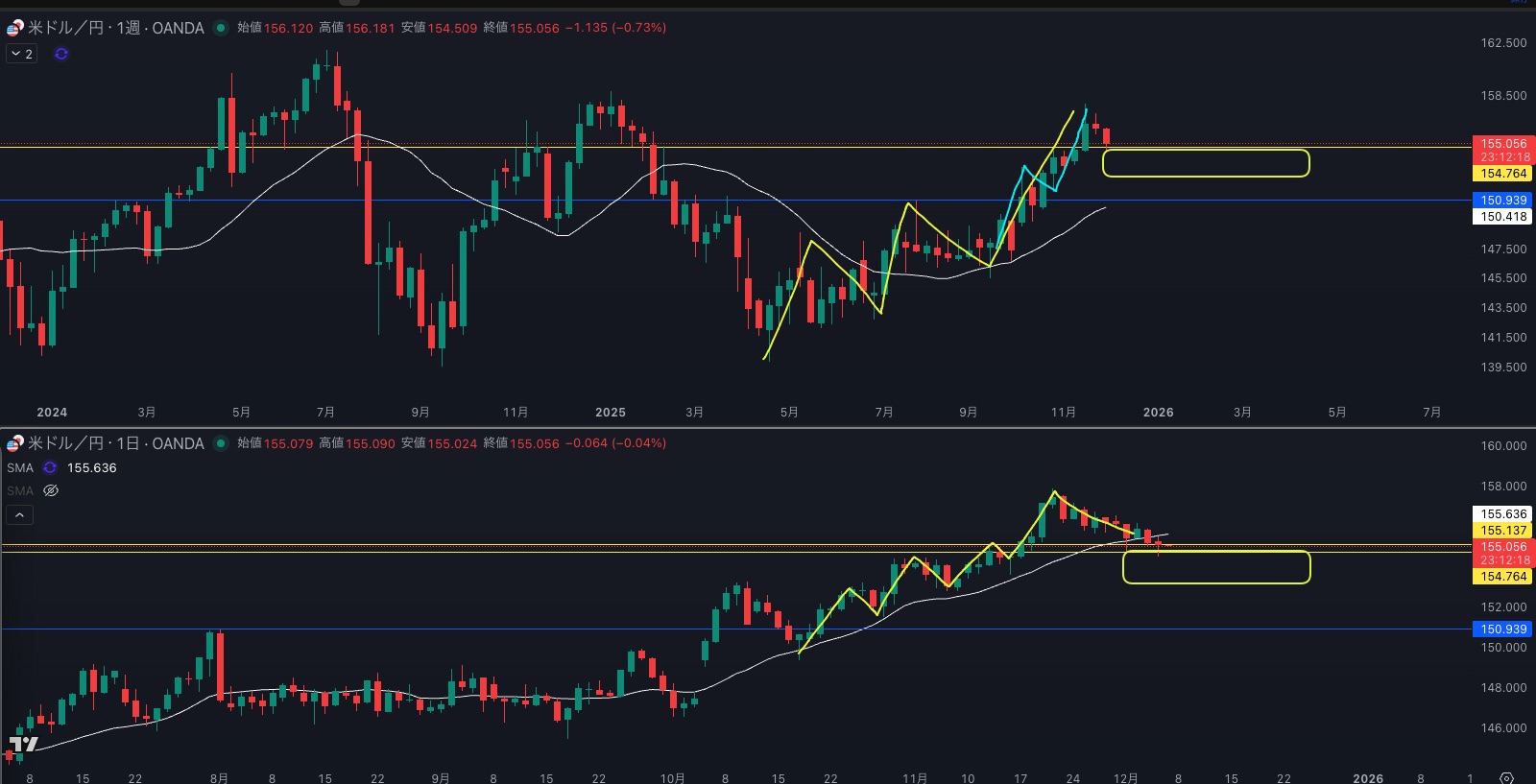
Task: Click the loading icon next to the first SMA
Action: [x=50, y=468]
